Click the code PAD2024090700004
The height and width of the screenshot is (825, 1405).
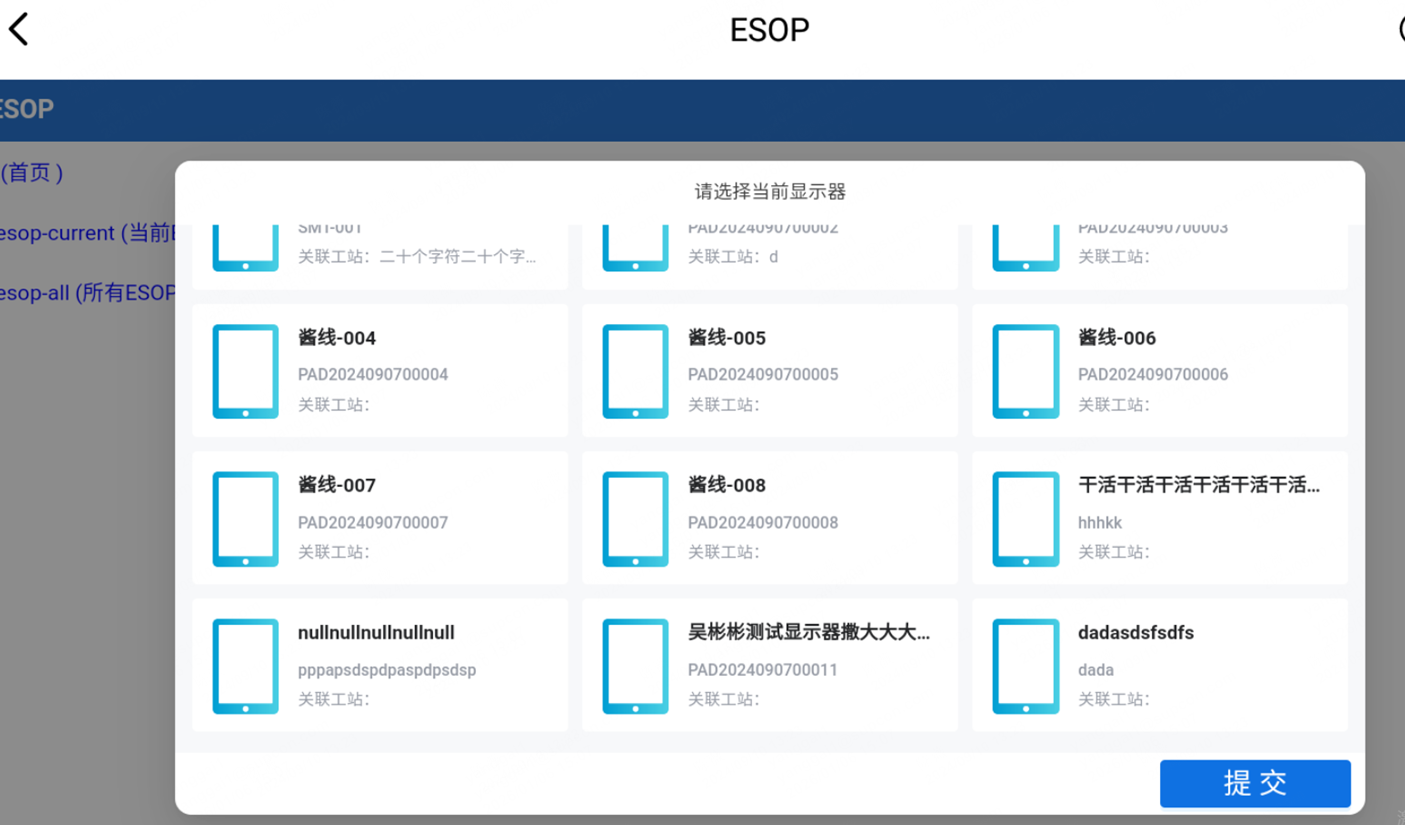(373, 375)
